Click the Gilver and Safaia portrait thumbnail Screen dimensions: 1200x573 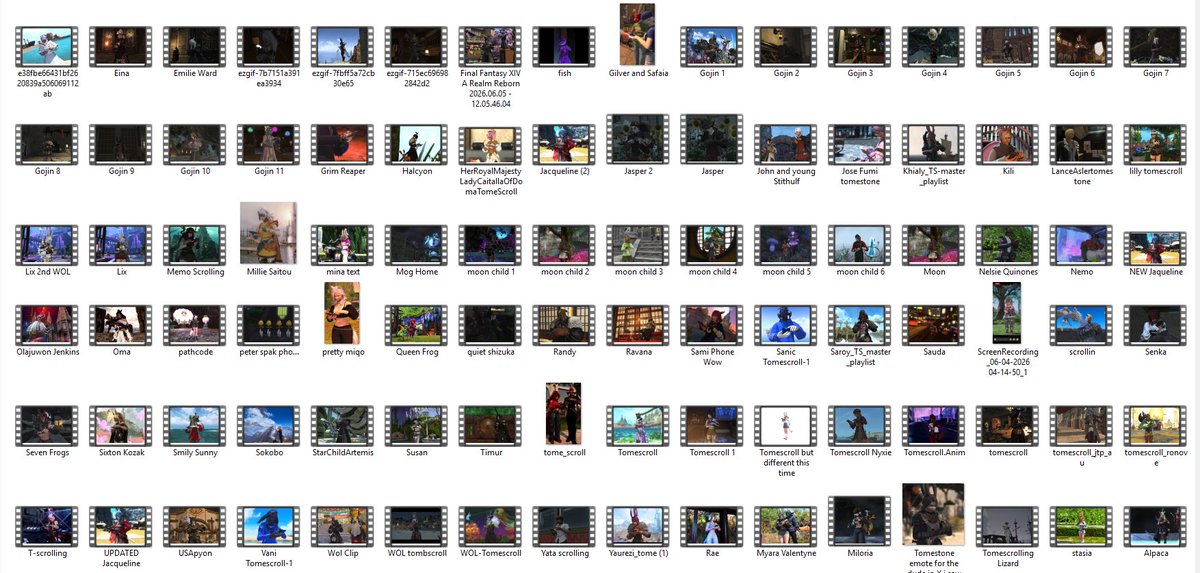pyautogui.click(x=639, y=35)
